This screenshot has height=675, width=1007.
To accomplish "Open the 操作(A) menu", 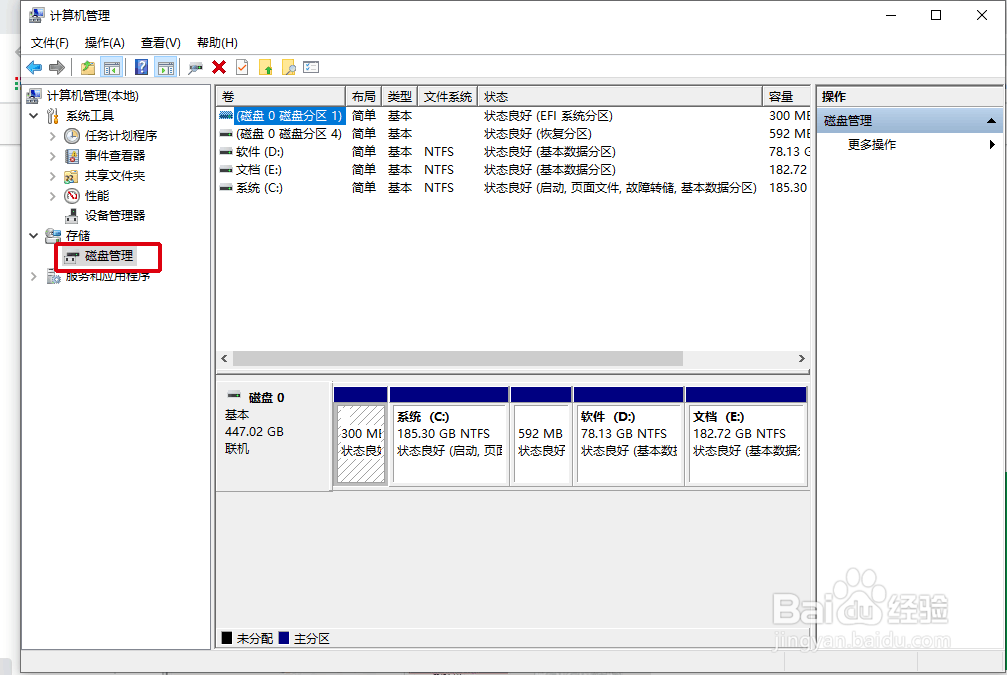I will point(104,42).
